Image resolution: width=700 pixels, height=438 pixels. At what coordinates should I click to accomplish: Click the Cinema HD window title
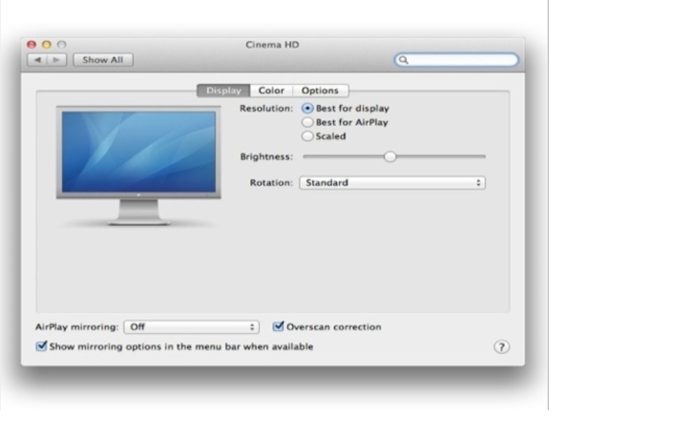coord(272,45)
